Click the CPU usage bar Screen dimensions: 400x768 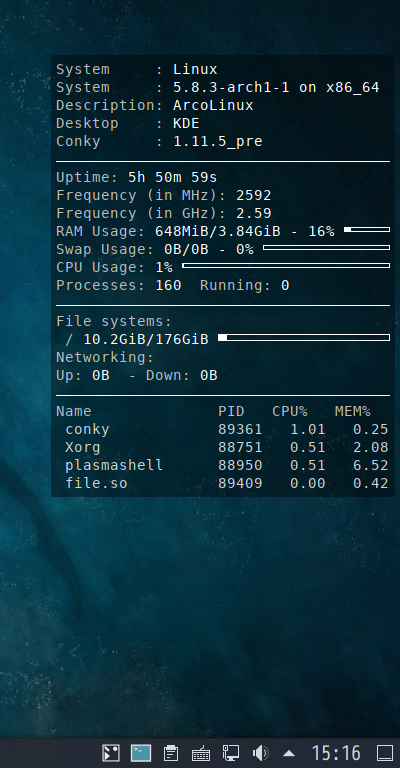point(286,265)
